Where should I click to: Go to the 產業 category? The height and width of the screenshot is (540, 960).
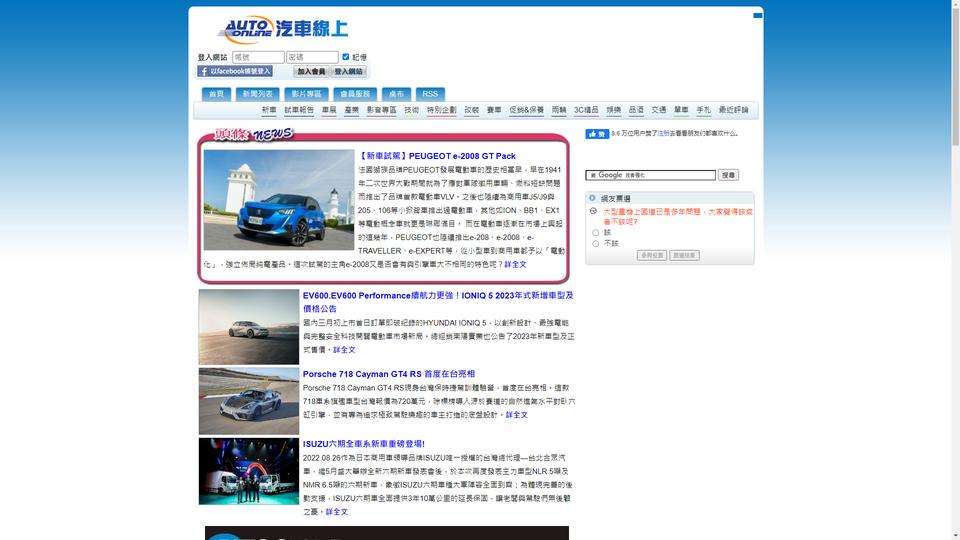click(x=351, y=110)
